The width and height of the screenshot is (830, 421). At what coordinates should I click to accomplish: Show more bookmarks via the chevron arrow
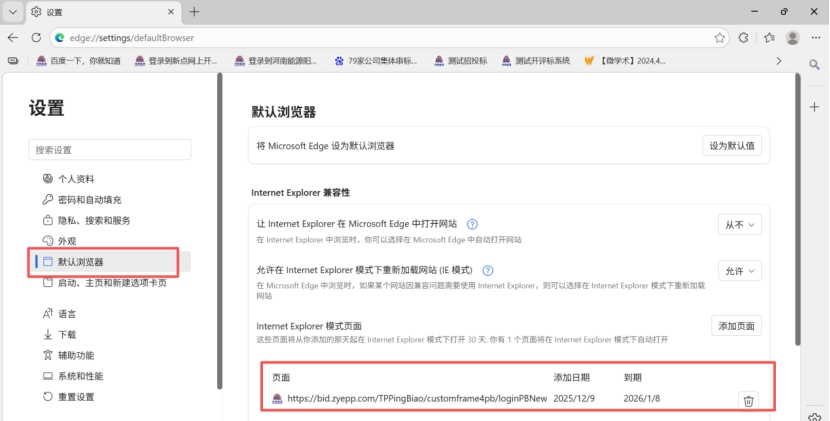pyautogui.click(x=779, y=61)
